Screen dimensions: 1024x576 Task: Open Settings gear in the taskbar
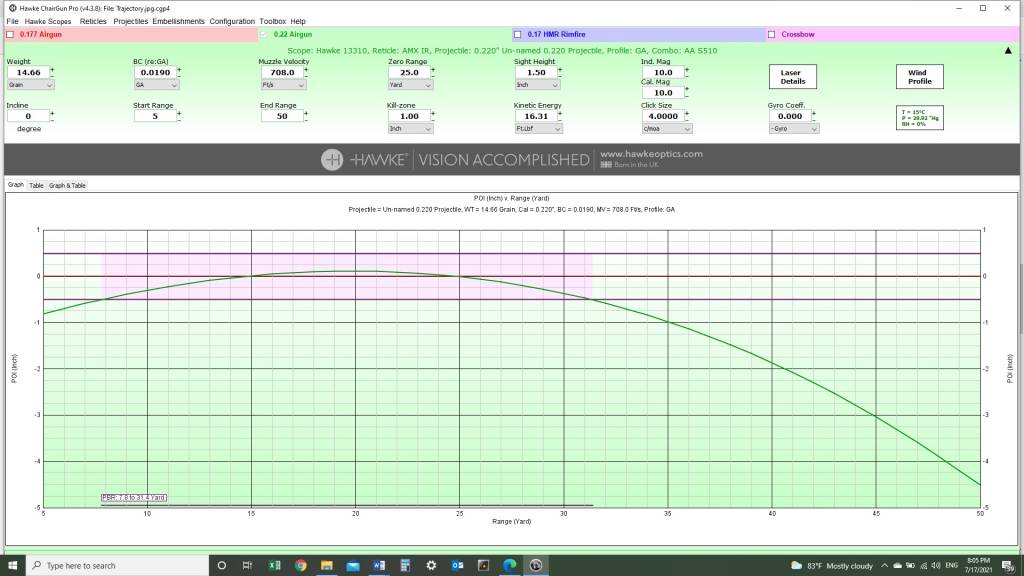point(431,566)
